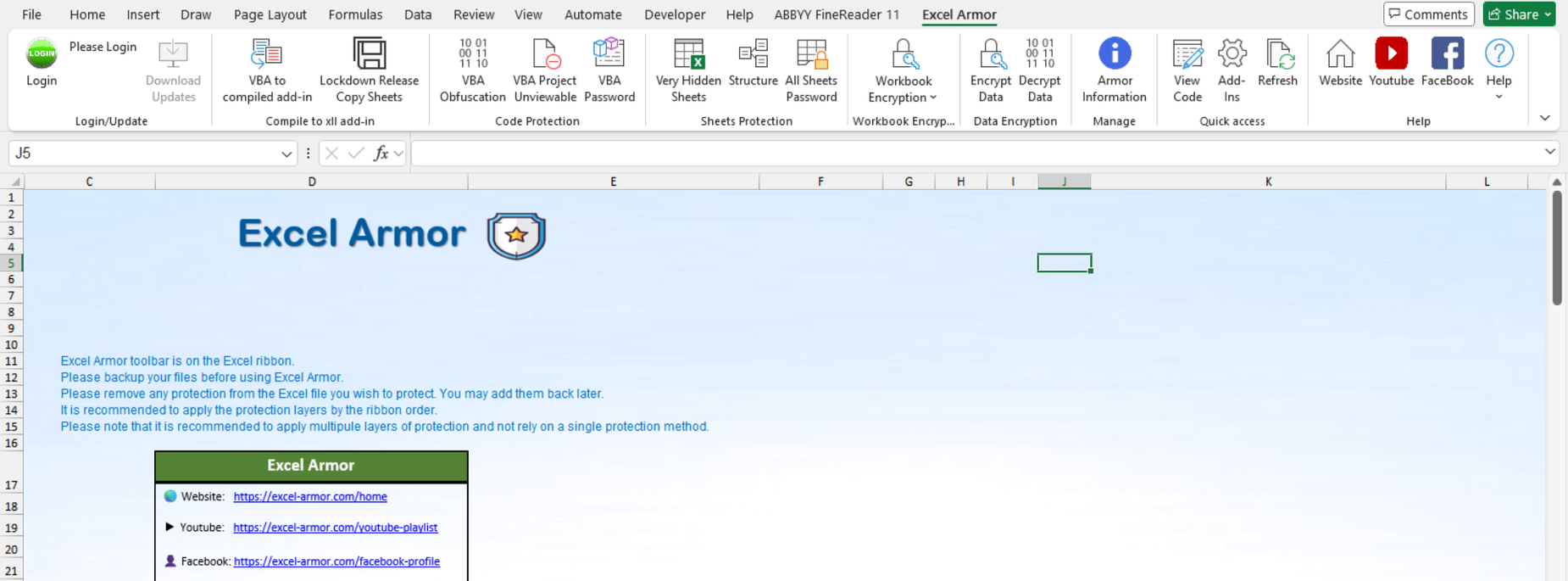Click the Refresh icon
Viewport: 1568px width, 581px height.
(1278, 53)
